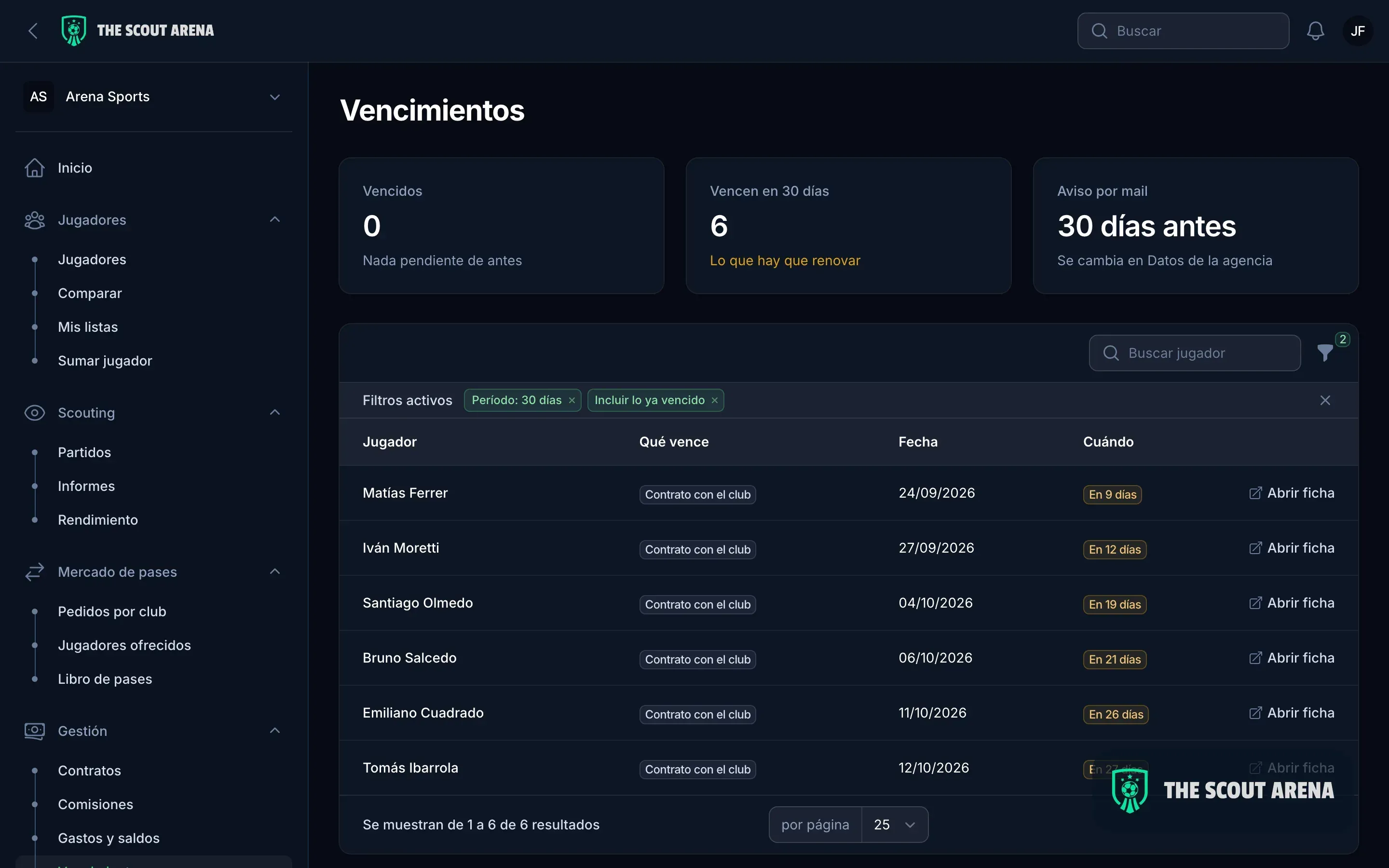Collapse the Gestión sidebar section
The height and width of the screenshot is (868, 1389).
coord(275,730)
